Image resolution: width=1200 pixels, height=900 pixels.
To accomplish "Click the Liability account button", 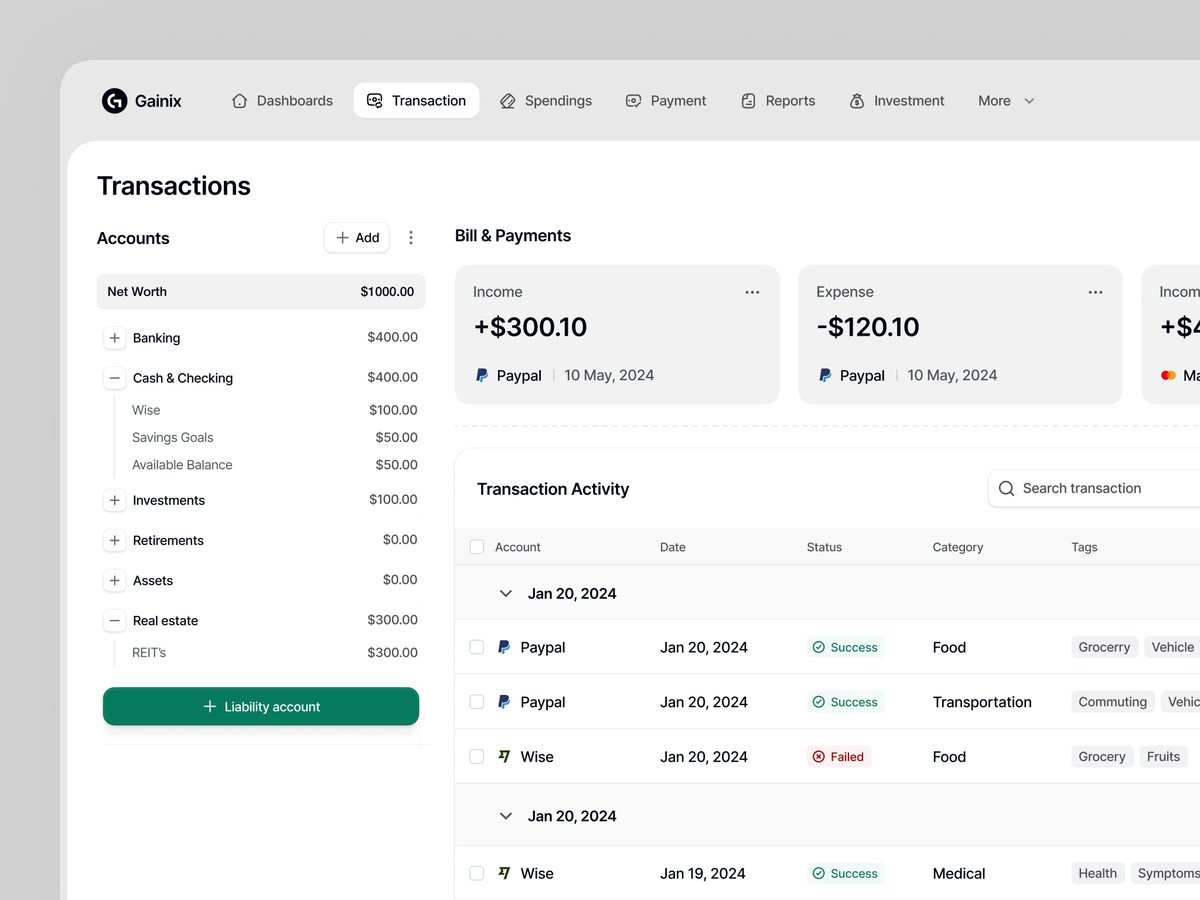I will tap(261, 706).
